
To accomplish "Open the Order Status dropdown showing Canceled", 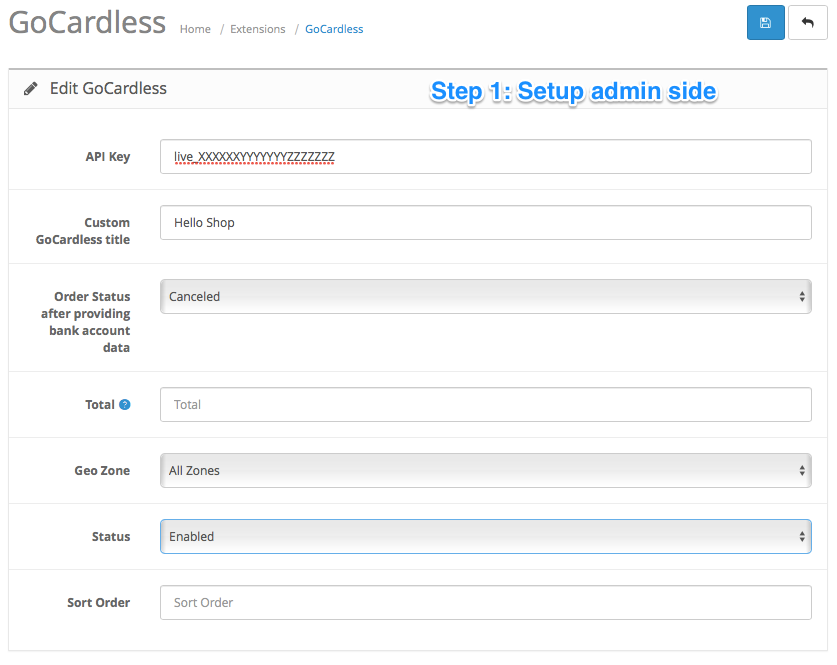I will pyautogui.click(x=486, y=296).
